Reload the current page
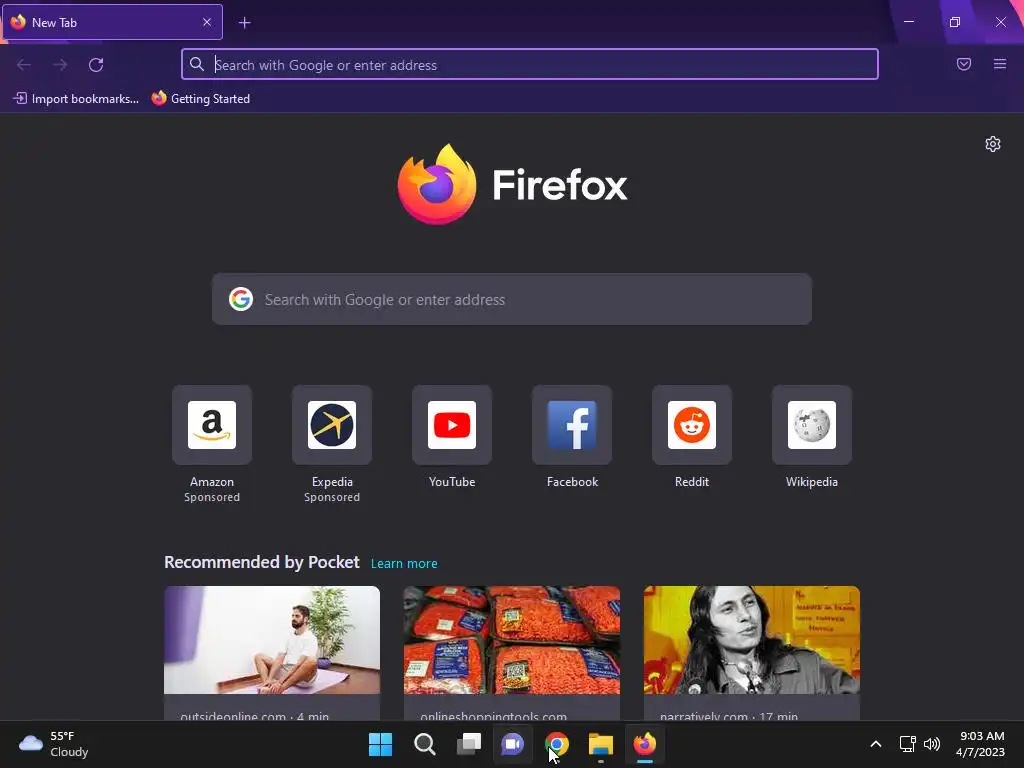The image size is (1024, 768). (96, 65)
